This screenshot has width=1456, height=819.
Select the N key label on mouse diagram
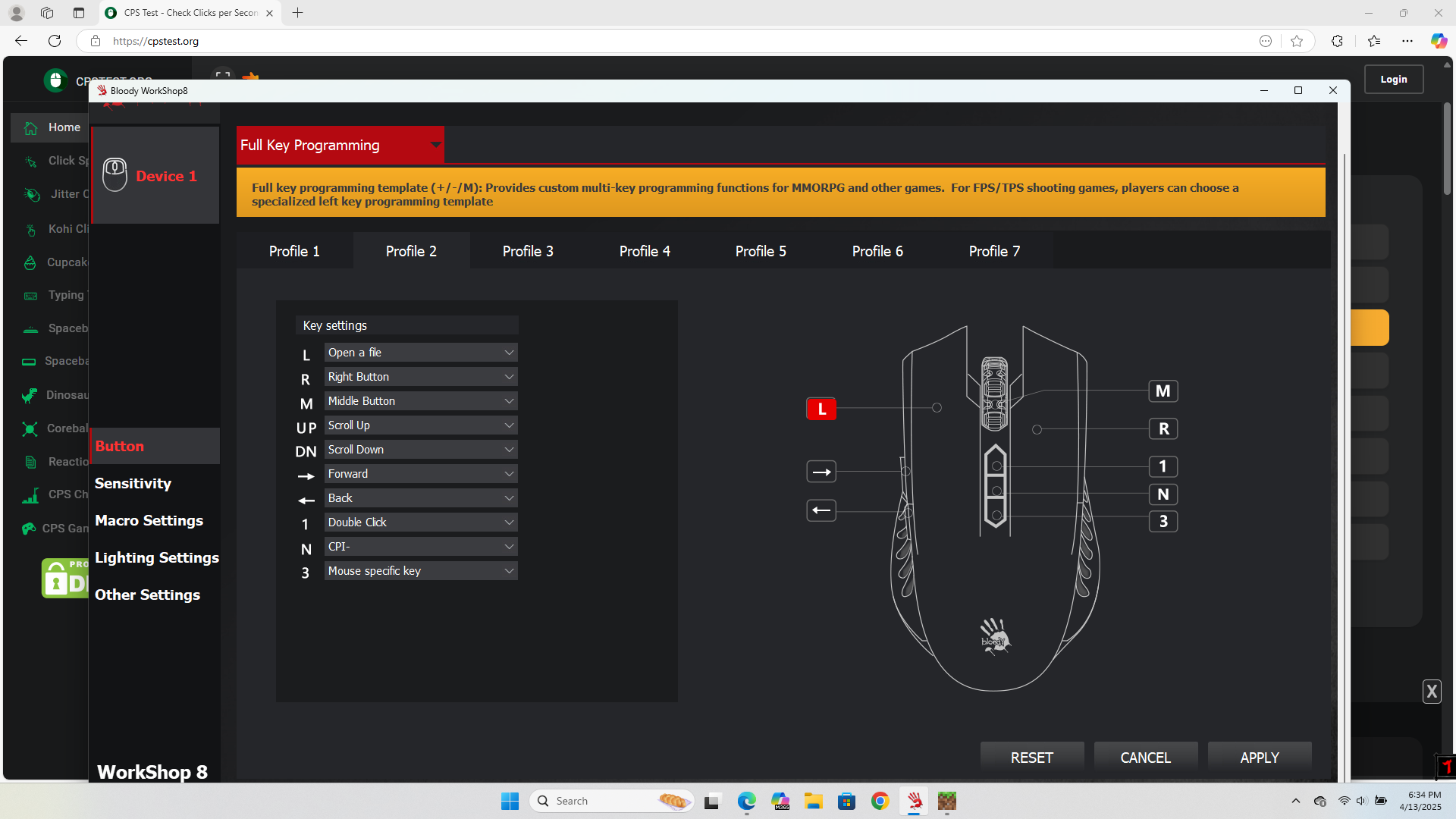click(1163, 494)
